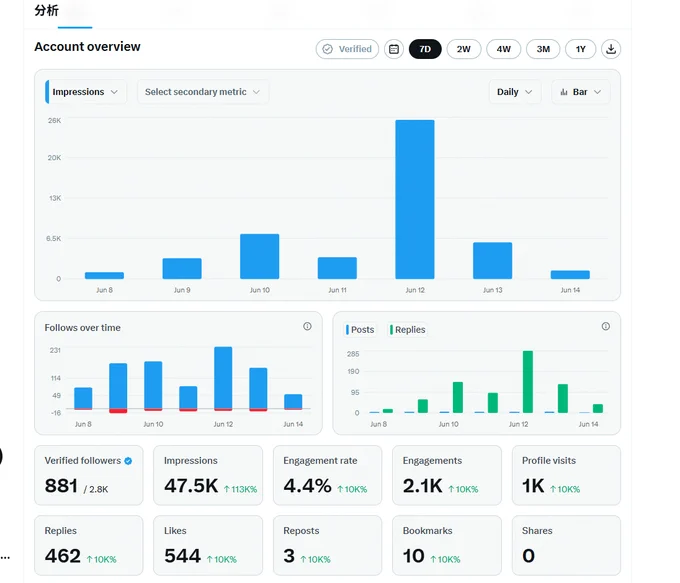Select the Jun 10 impressions bar
The width and height of the screenshot is (680, 583).
pyautogui.click(x=259, y=256)
